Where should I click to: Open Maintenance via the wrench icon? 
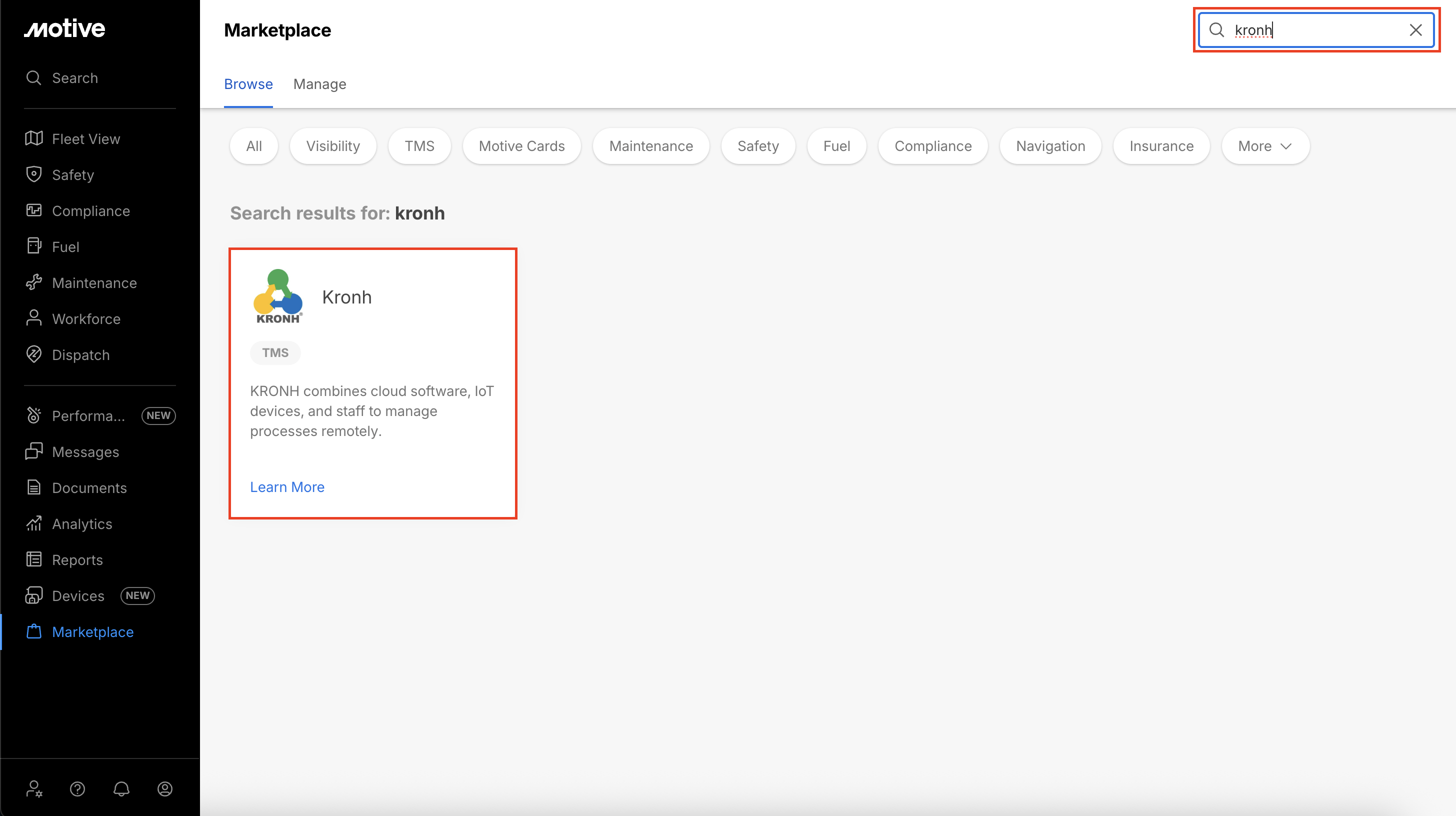point(34,282)
